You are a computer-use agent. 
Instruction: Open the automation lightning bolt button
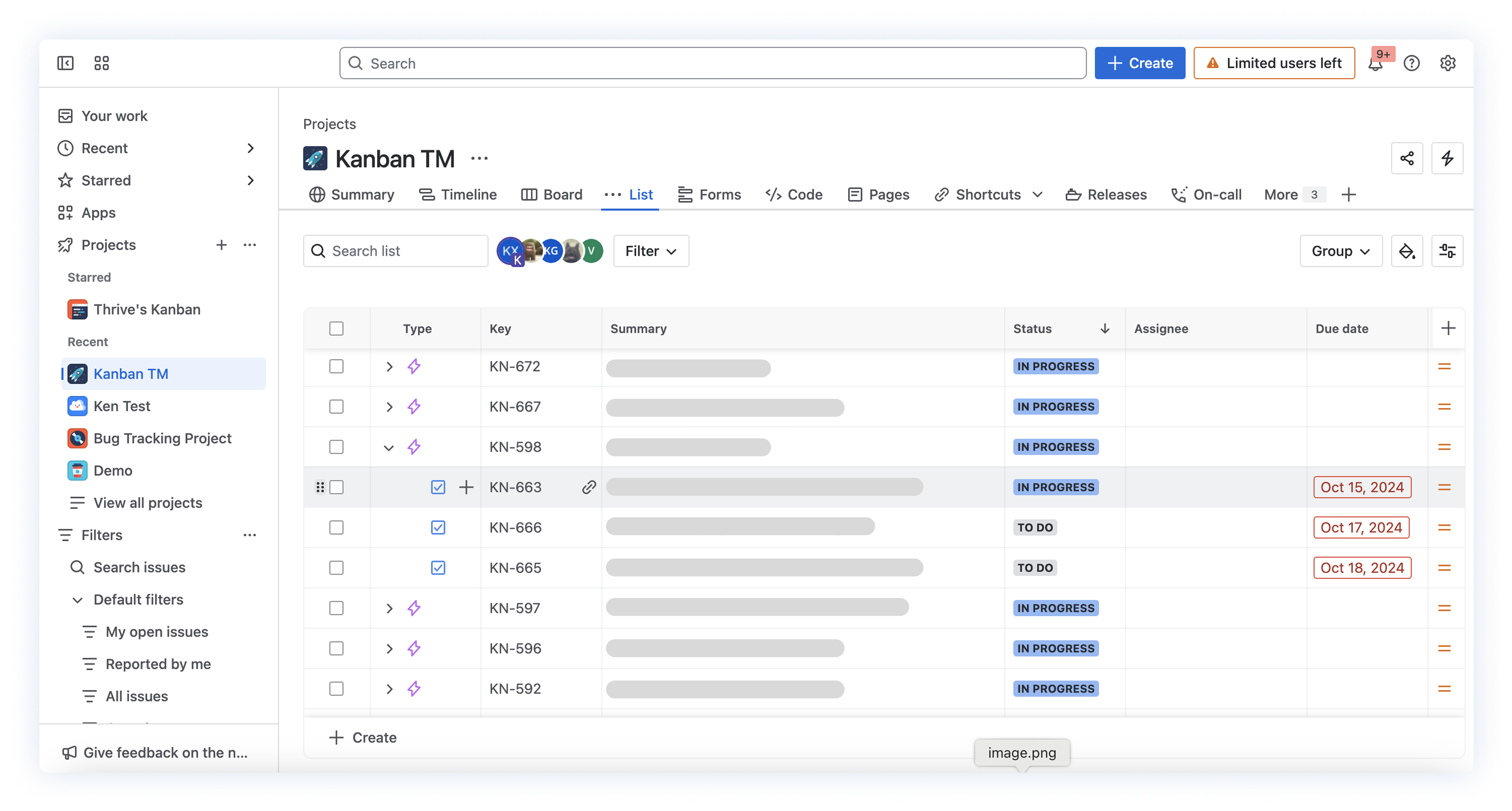pyautogui.click(x=1447, y=158)
